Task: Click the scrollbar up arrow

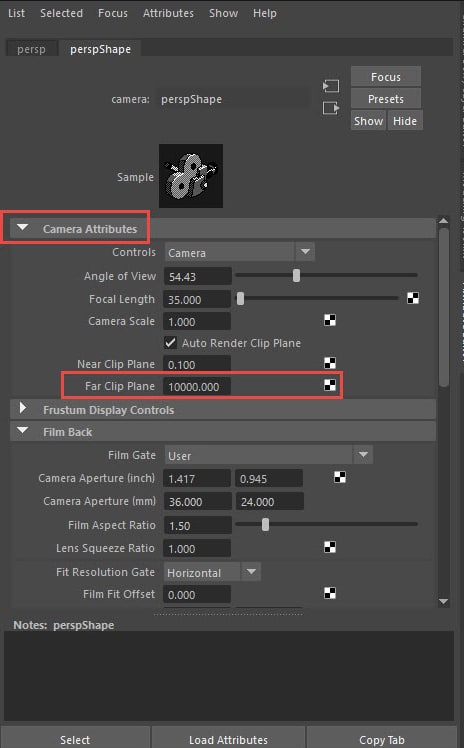Action: click(x=443, y=220)
